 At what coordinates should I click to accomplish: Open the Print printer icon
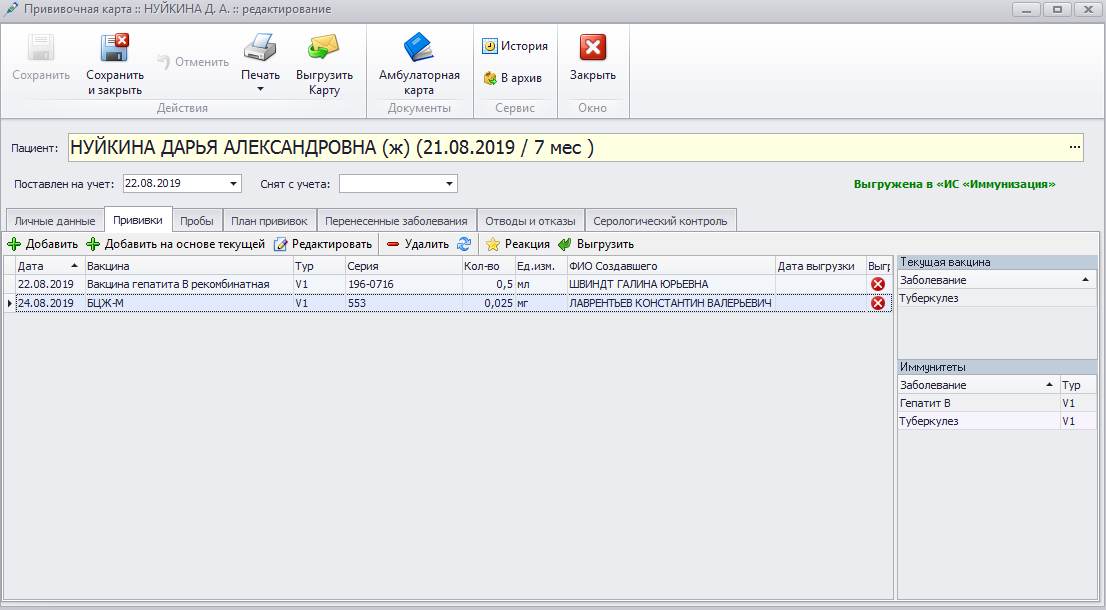260,48
